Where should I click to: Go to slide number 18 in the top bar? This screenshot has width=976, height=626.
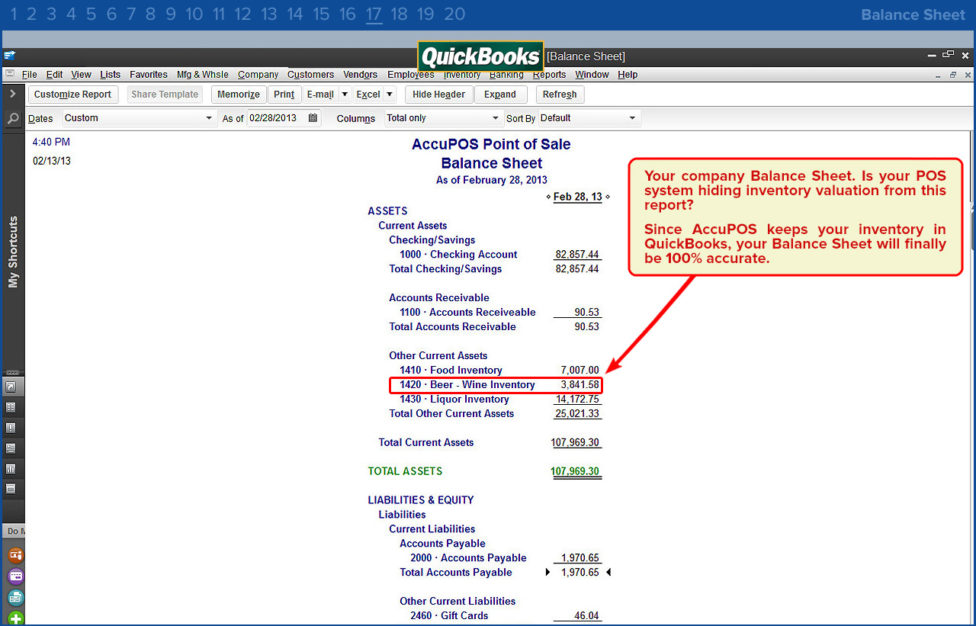click(x=399, y=14)
